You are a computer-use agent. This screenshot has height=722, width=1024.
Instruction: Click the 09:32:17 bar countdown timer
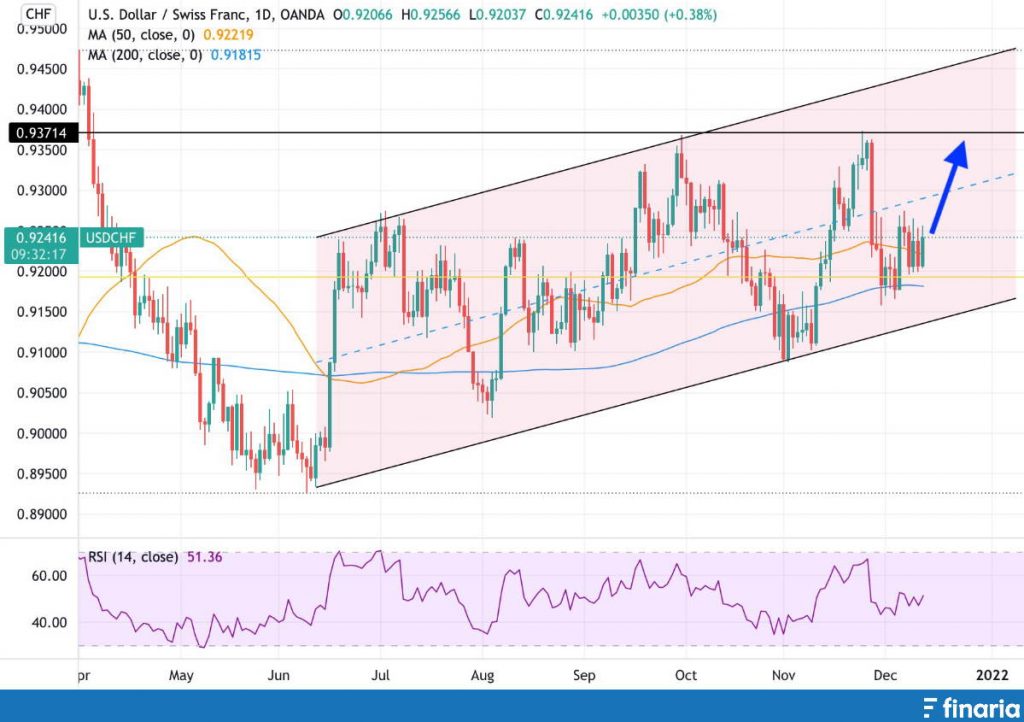tap(39, 254)
